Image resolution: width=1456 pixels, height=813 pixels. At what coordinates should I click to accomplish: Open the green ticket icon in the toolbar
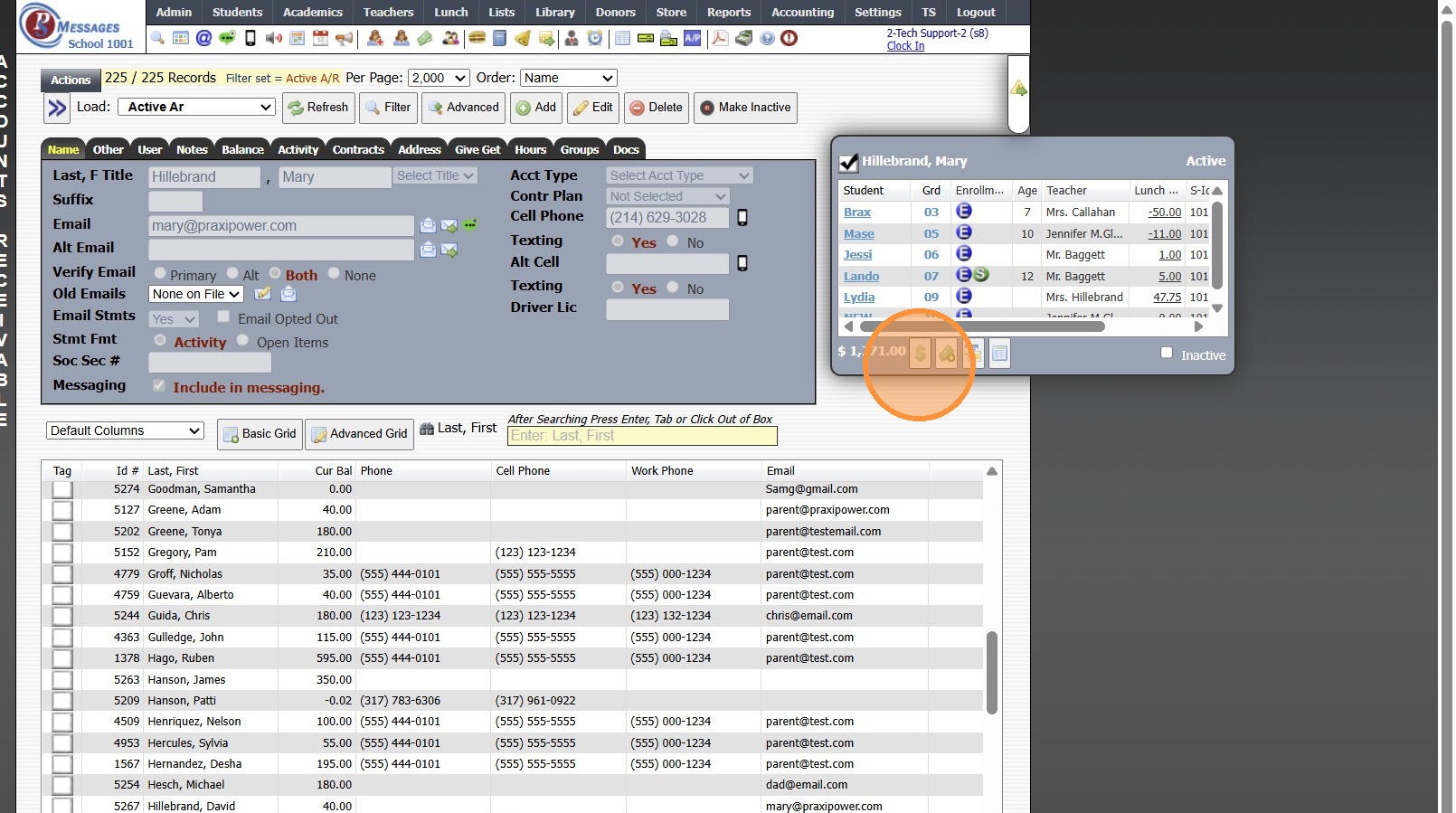coord(424,38)
